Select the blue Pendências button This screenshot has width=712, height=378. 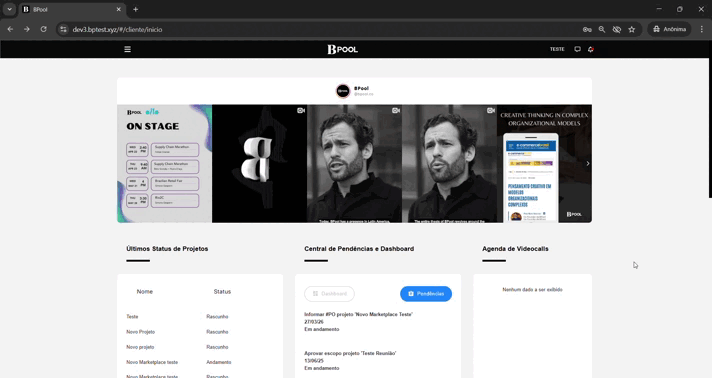[426, 293]
